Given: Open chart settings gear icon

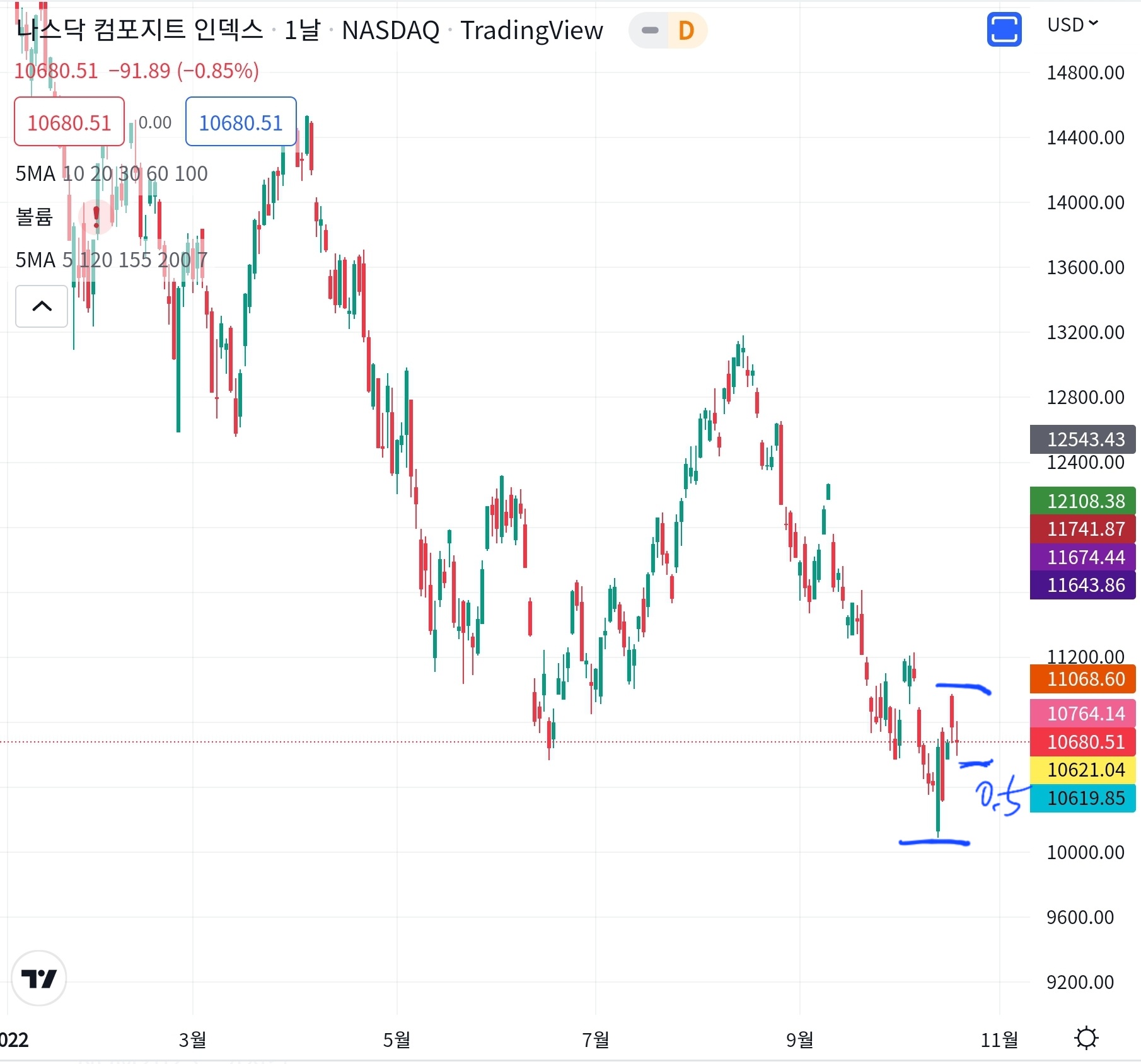Looking at the screenshot, I should [1086, 1038].
